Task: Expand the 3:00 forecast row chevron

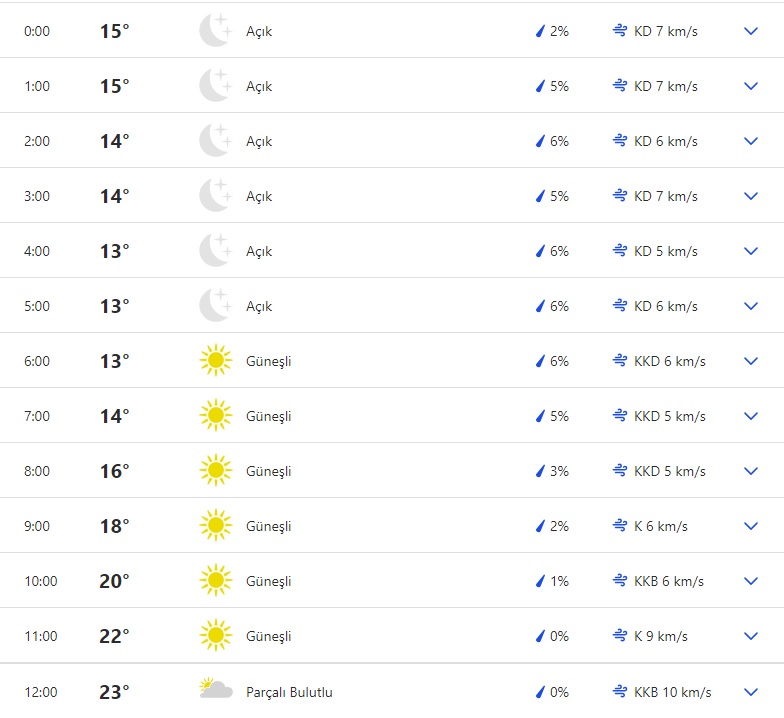Action: tap(752, 196)
